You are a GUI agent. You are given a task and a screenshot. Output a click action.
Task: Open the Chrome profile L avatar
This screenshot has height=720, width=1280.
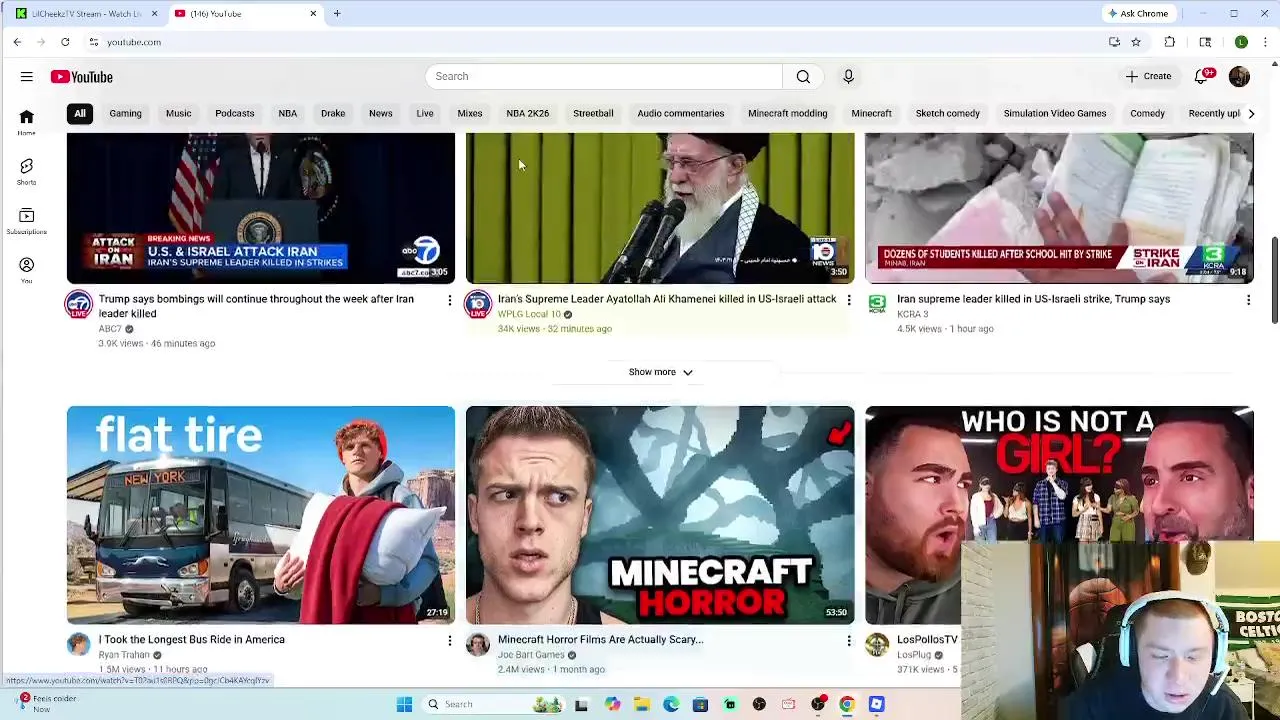[1241, 42]
